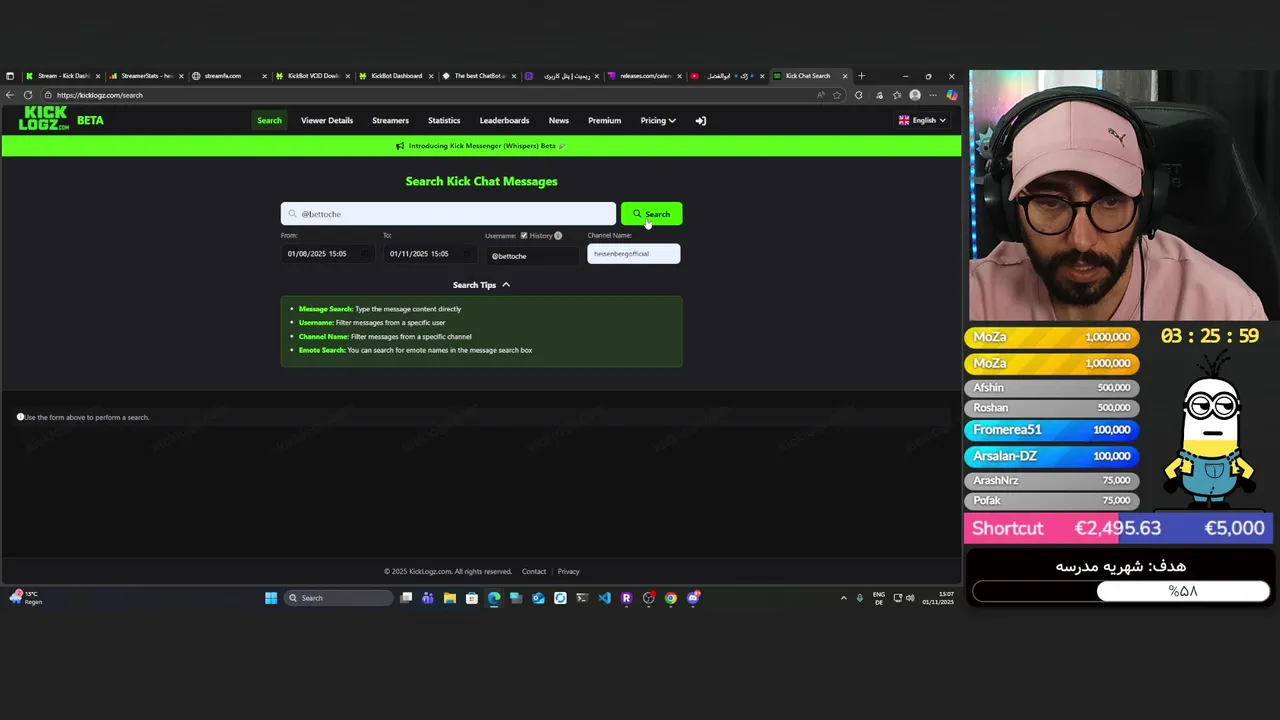
Task: Click the KickLogz logo
Action: [x=44, y=119]
